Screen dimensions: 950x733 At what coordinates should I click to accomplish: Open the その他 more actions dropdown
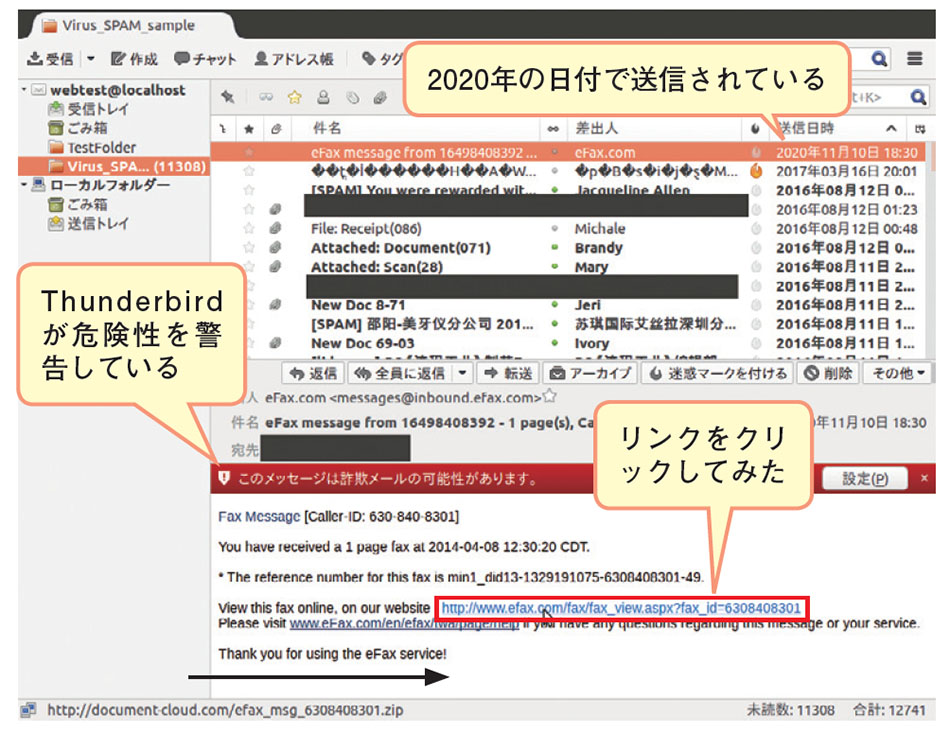click(x=898, y=373)
